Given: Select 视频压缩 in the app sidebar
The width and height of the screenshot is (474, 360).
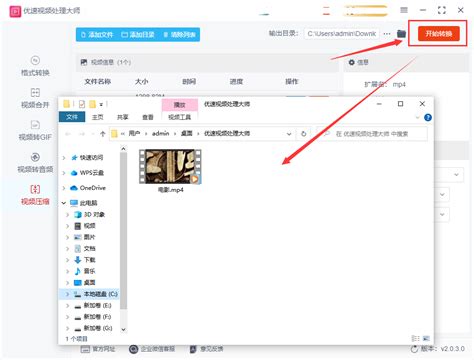Looking at the screenshot, I should (x=35, y=195).
